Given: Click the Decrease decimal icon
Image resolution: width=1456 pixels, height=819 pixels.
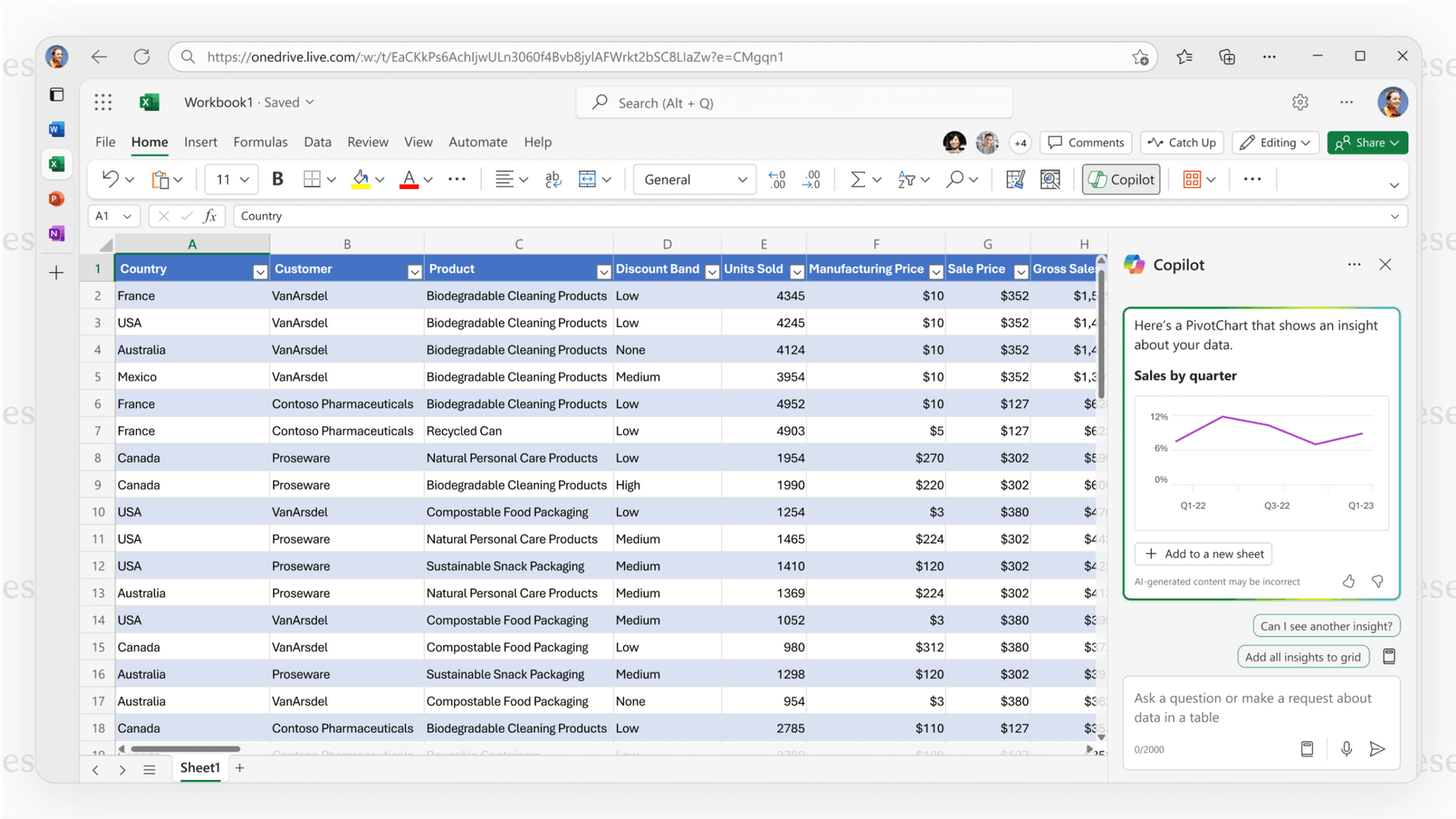Looking at the screenshot, I should (x=812, y=179).
